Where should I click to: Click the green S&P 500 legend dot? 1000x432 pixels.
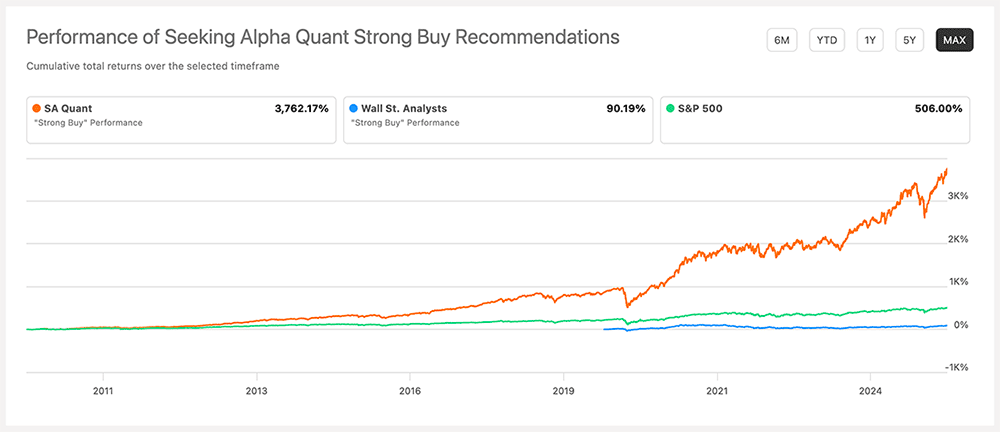click(x=670, y=107)
